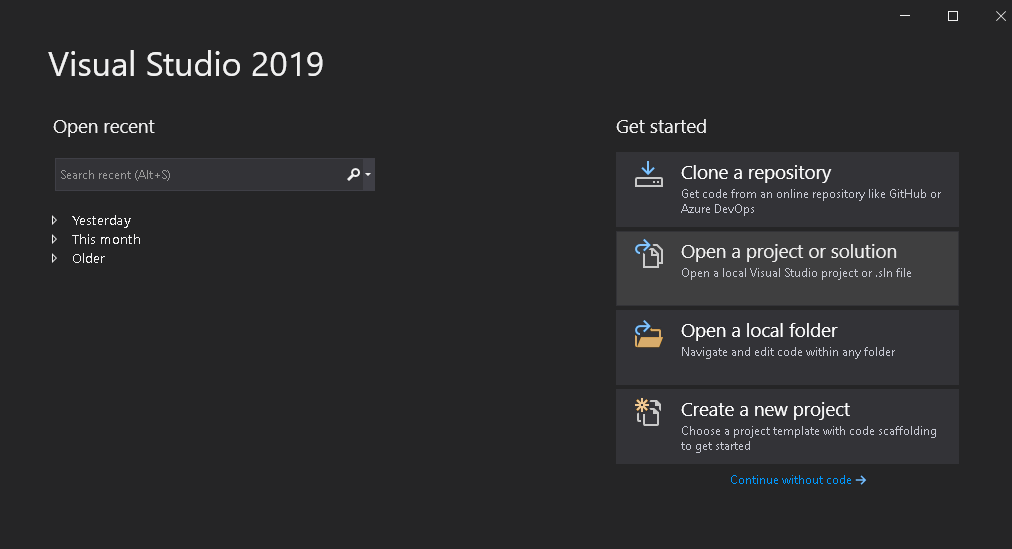Click the Clone a repository download icon

pyautogui.click(x=649, y=175)
